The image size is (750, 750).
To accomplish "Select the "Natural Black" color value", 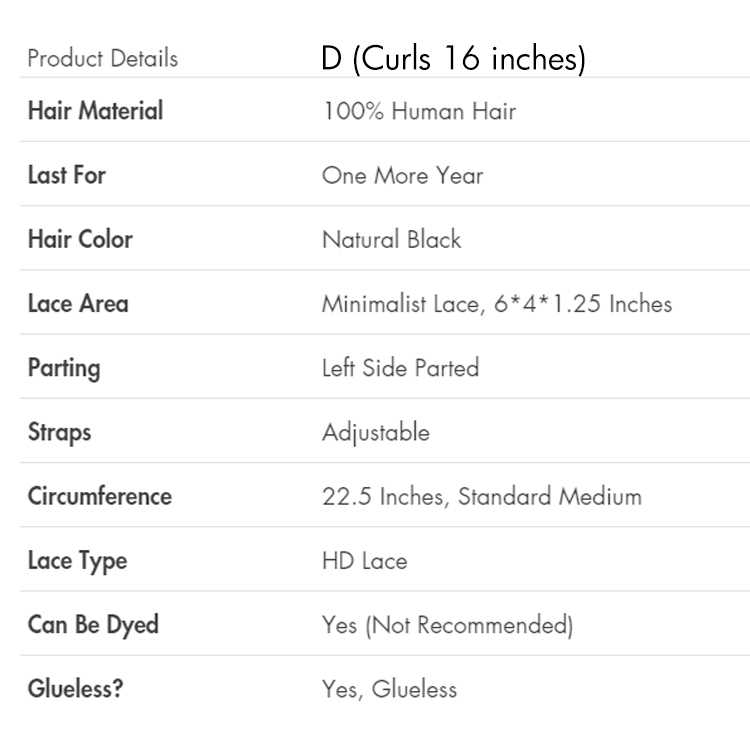I will point(391,239).
